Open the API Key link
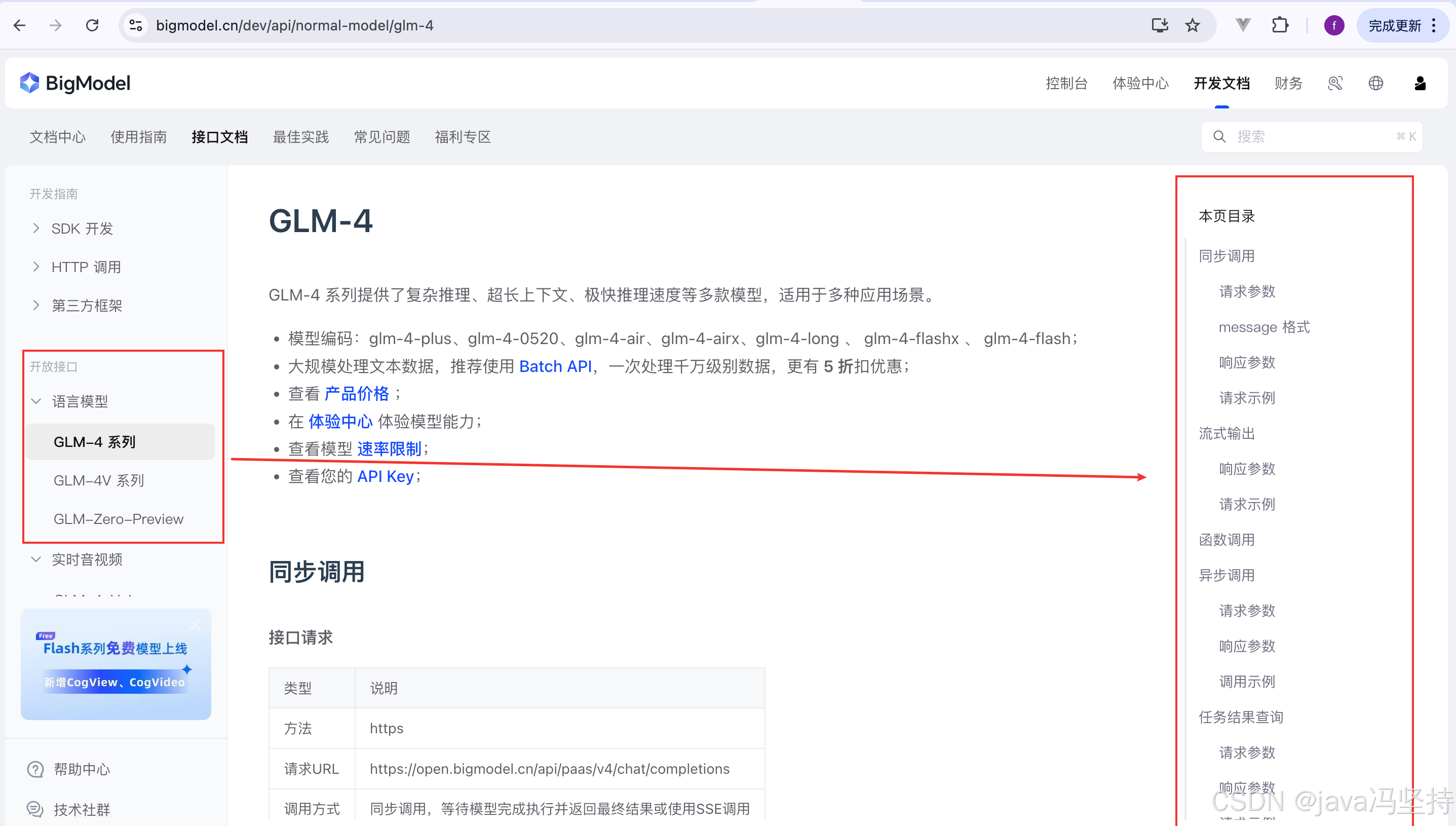Screen dimensions: 1456x826 [x=385, y=476]
